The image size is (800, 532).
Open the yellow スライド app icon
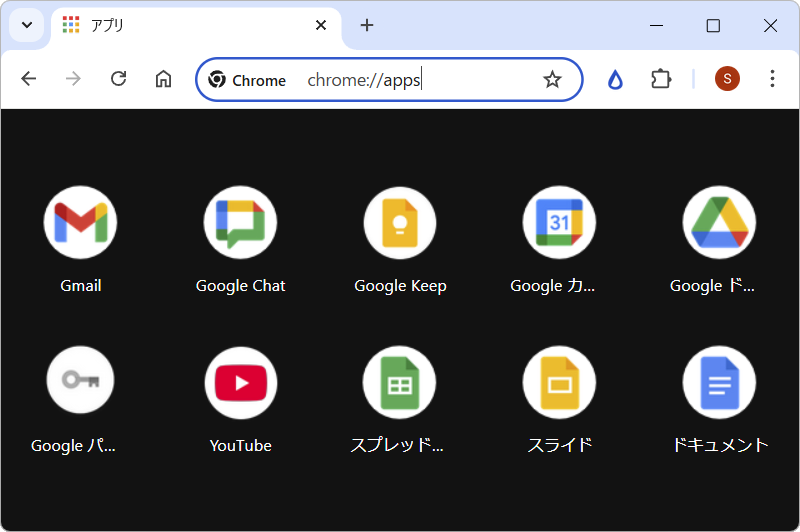coord(559,382)
